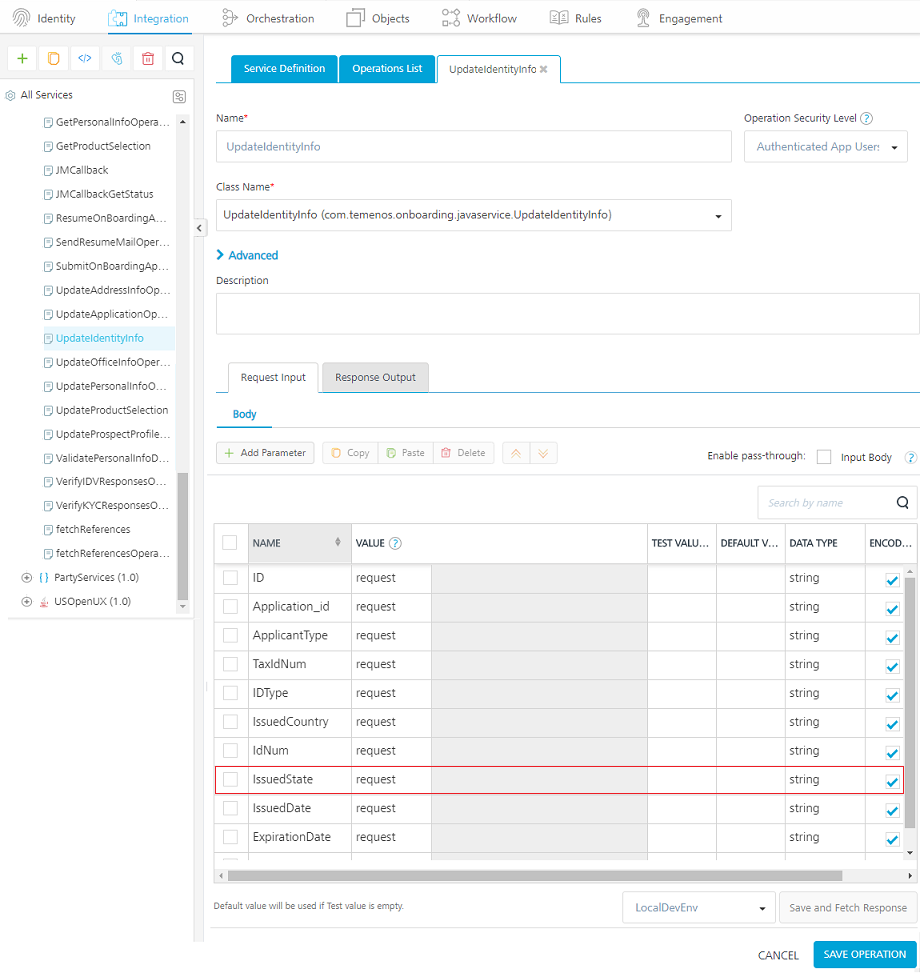Open the code view icon in sidebar

(85, 59)
